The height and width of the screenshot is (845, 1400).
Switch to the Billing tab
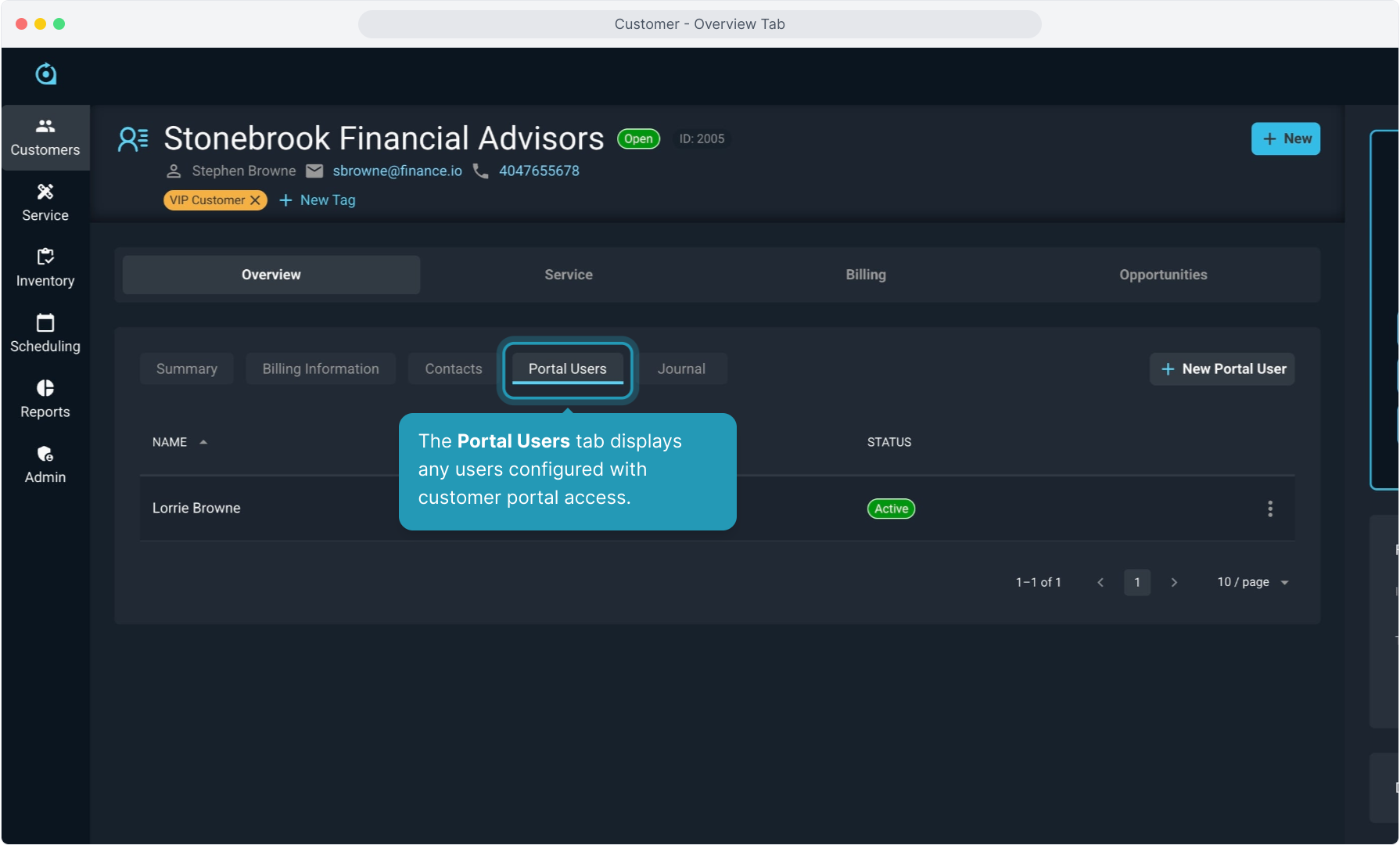(x=866, y=275)
